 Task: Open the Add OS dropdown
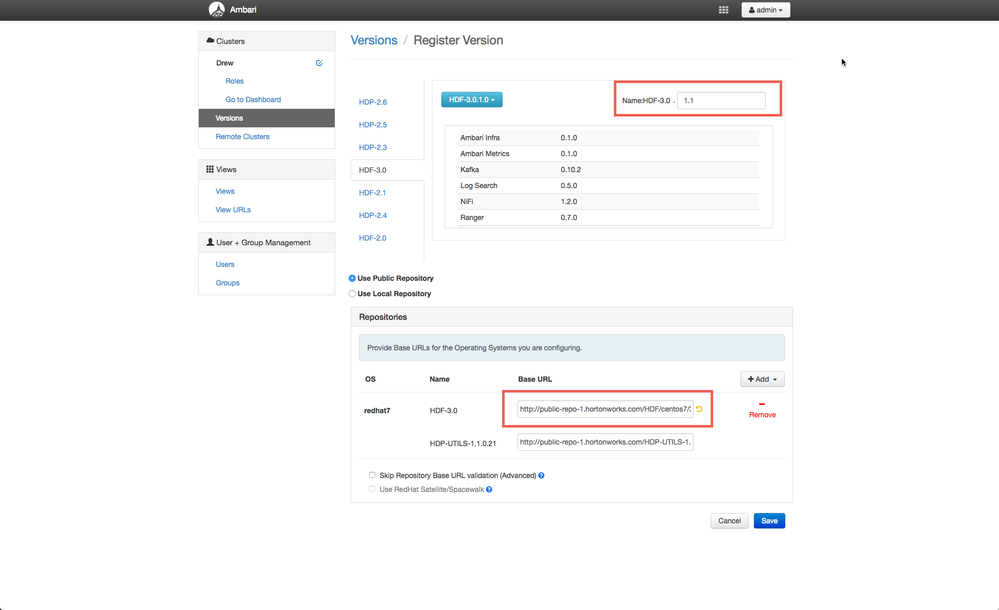(762, 379)
